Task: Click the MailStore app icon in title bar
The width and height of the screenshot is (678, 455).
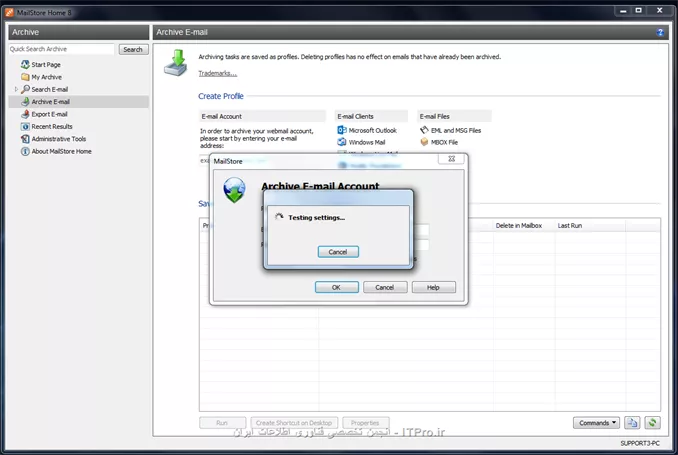Action: tap(9, 13)
